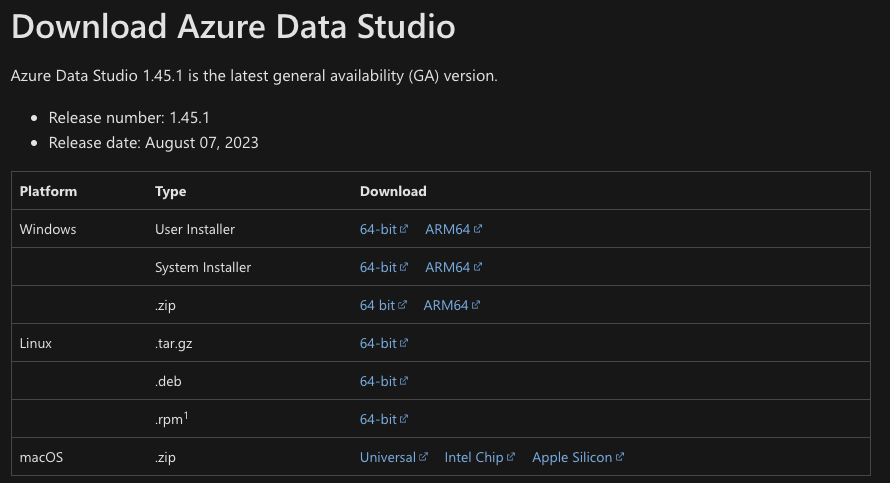The width and height of the screenshot is (890, 483).
Task: Click the .rpm footnote superscript 1
Action: (x=186, y=415)
